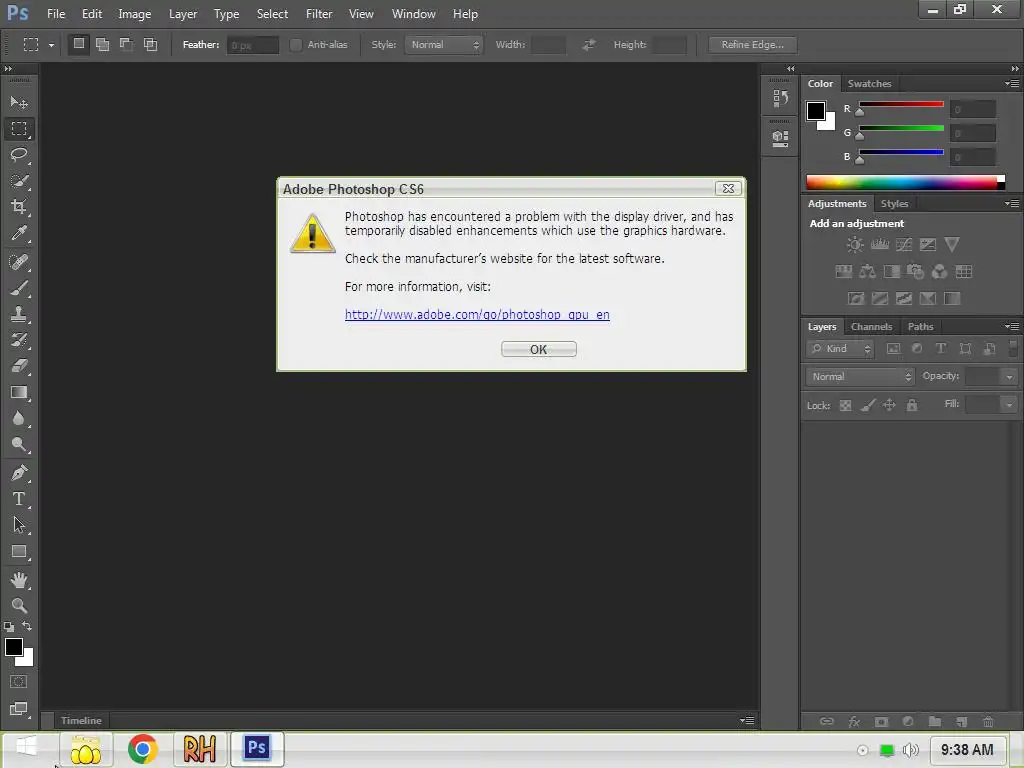Screen dimensions: 1024x768
Task: Open the File menu
Action: tap(56, 14)
